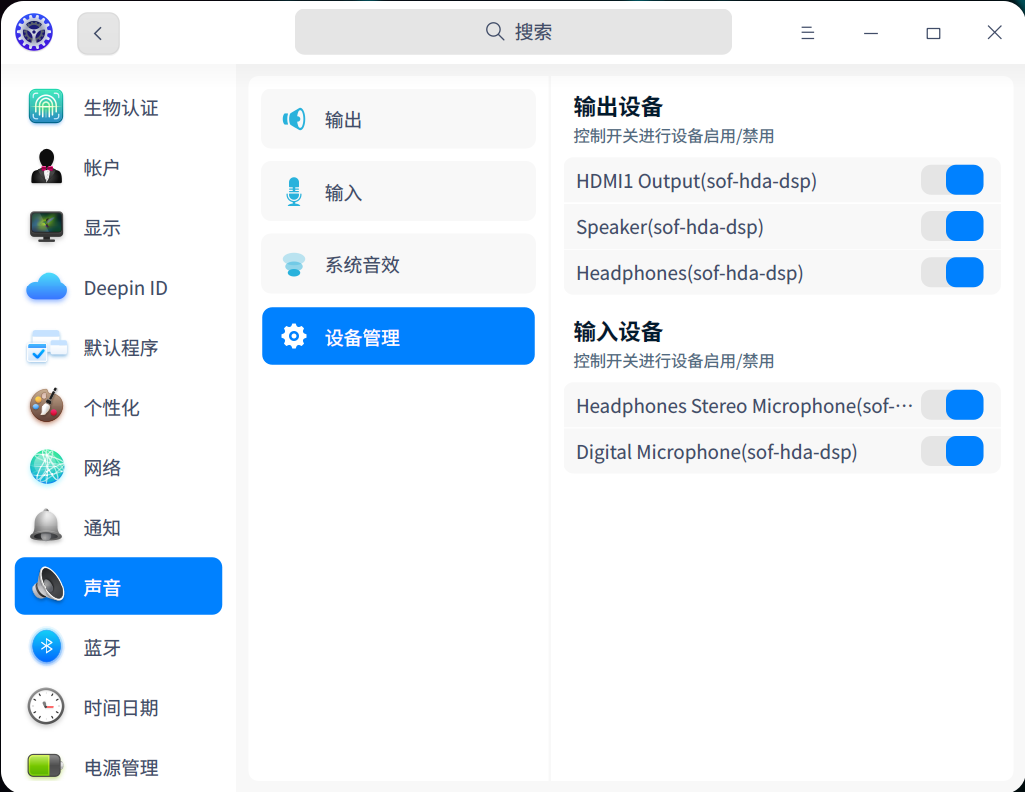
Task: Disable Headphones(sof-hda-dsp) output toggle
Action: 952,272
